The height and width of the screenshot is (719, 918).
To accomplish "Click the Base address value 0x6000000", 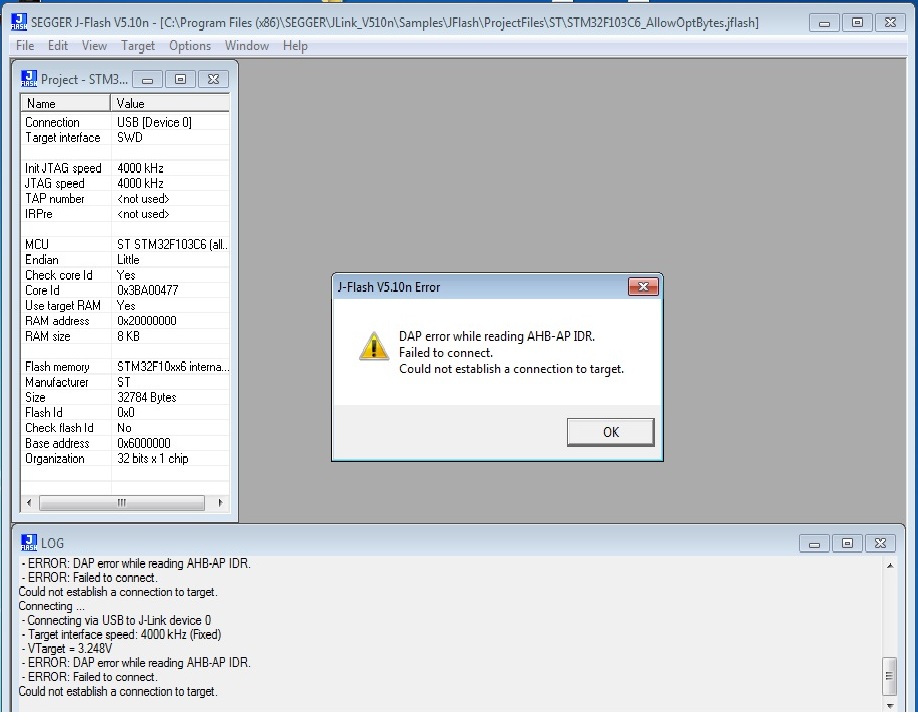I will [x=143, y=443].
